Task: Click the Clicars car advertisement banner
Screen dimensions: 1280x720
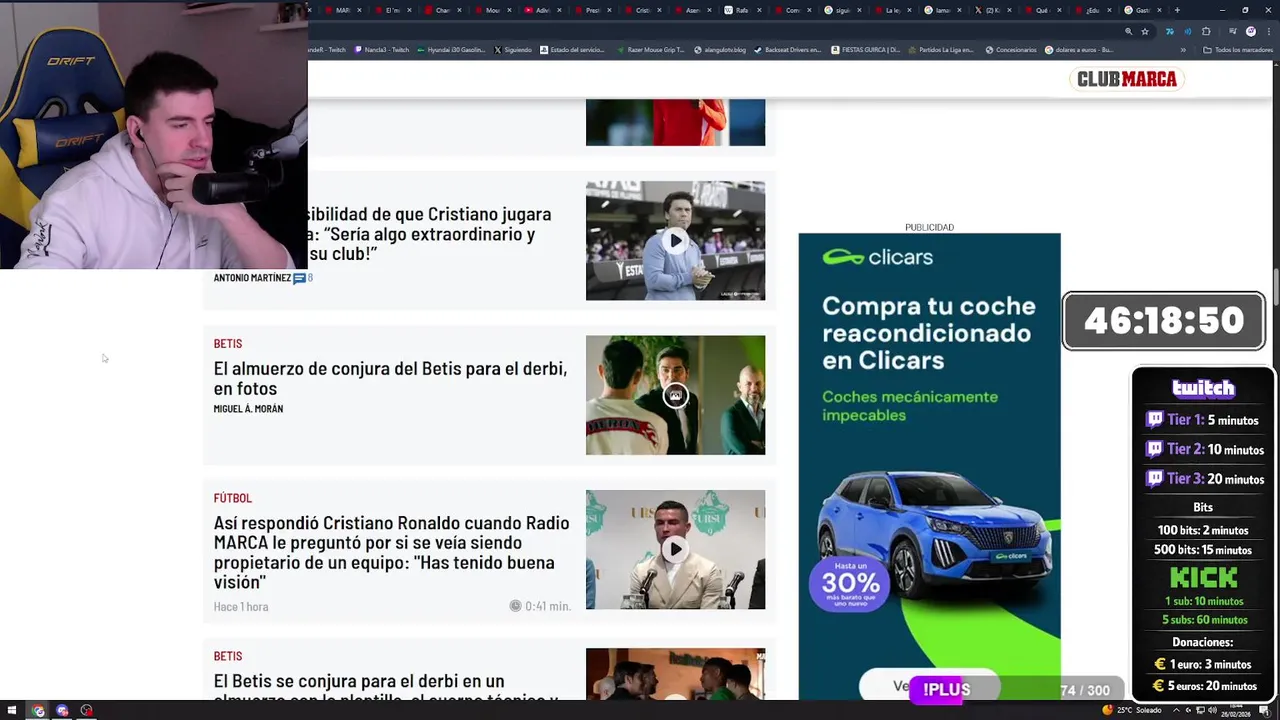Action: click(929, 466)
